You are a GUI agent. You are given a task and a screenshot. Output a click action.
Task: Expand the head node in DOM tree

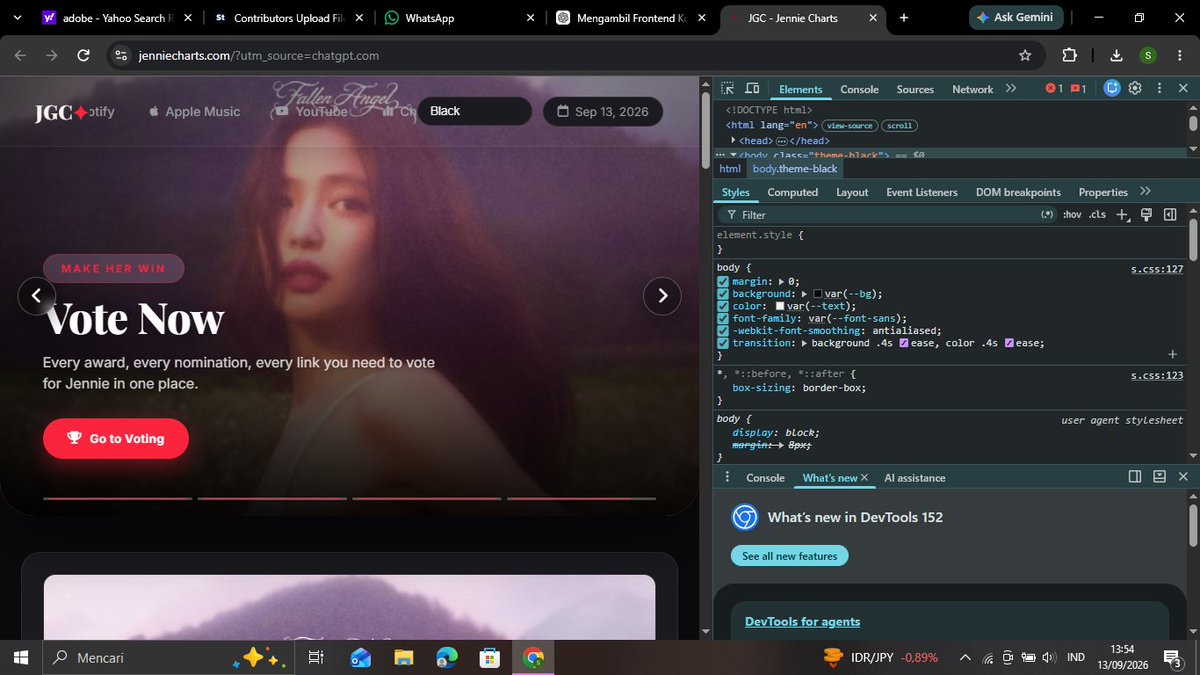tap(733, 140)
